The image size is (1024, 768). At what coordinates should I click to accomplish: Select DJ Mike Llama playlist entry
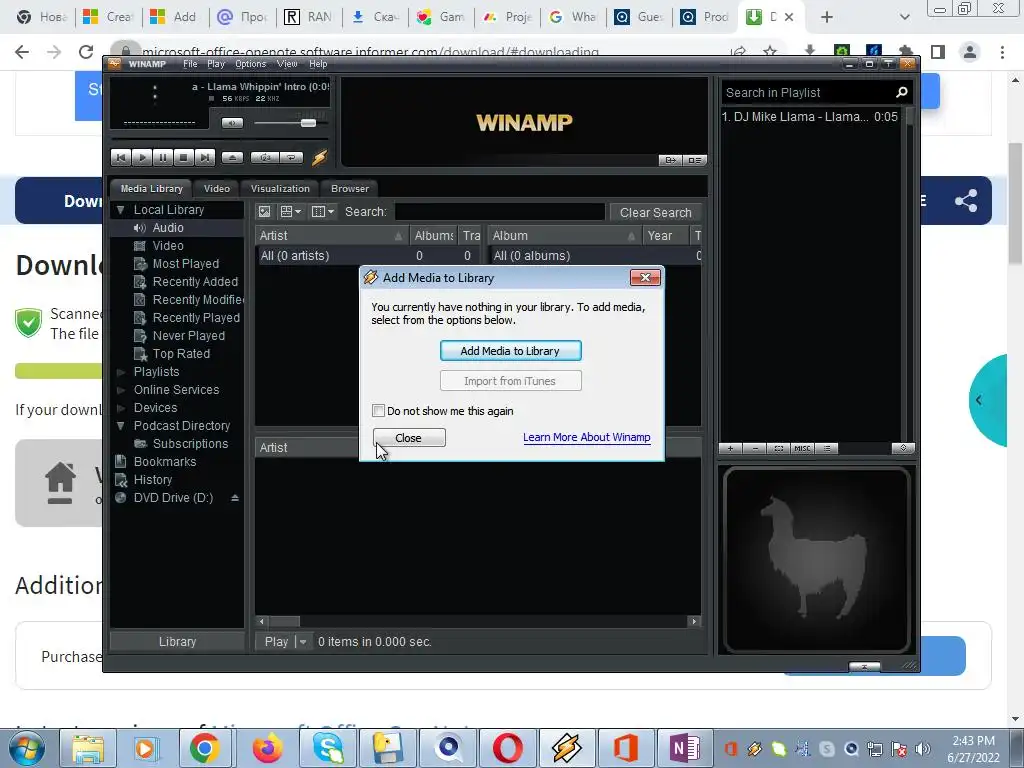pos(810,117)
